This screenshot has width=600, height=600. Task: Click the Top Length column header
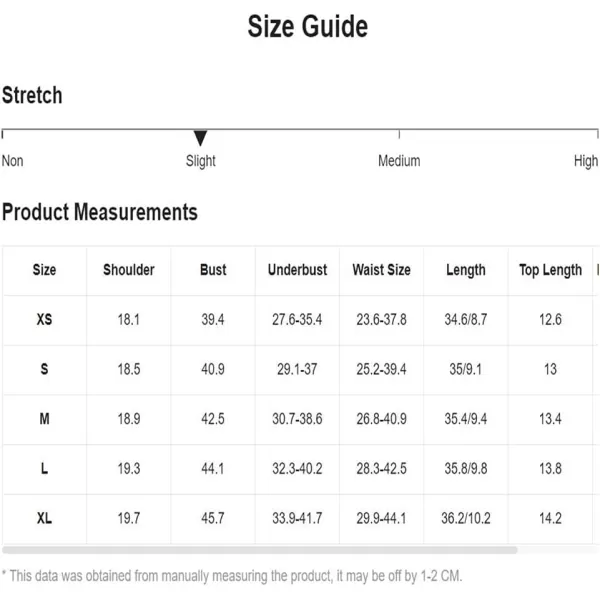(x=550, y=270)
